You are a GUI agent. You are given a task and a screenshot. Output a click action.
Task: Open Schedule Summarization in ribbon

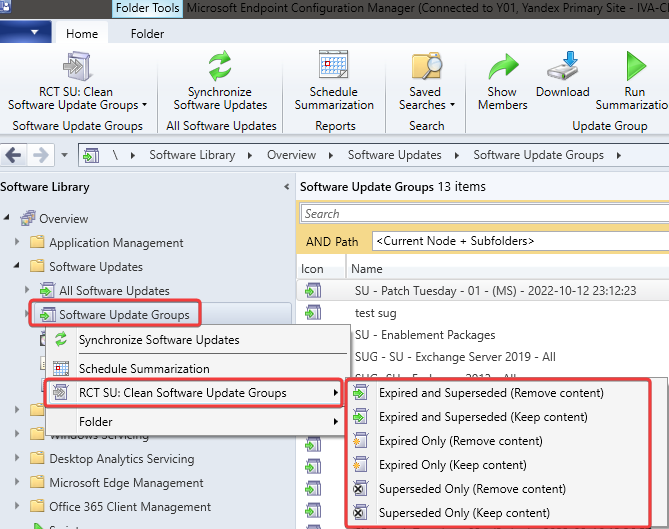[334, 81]
